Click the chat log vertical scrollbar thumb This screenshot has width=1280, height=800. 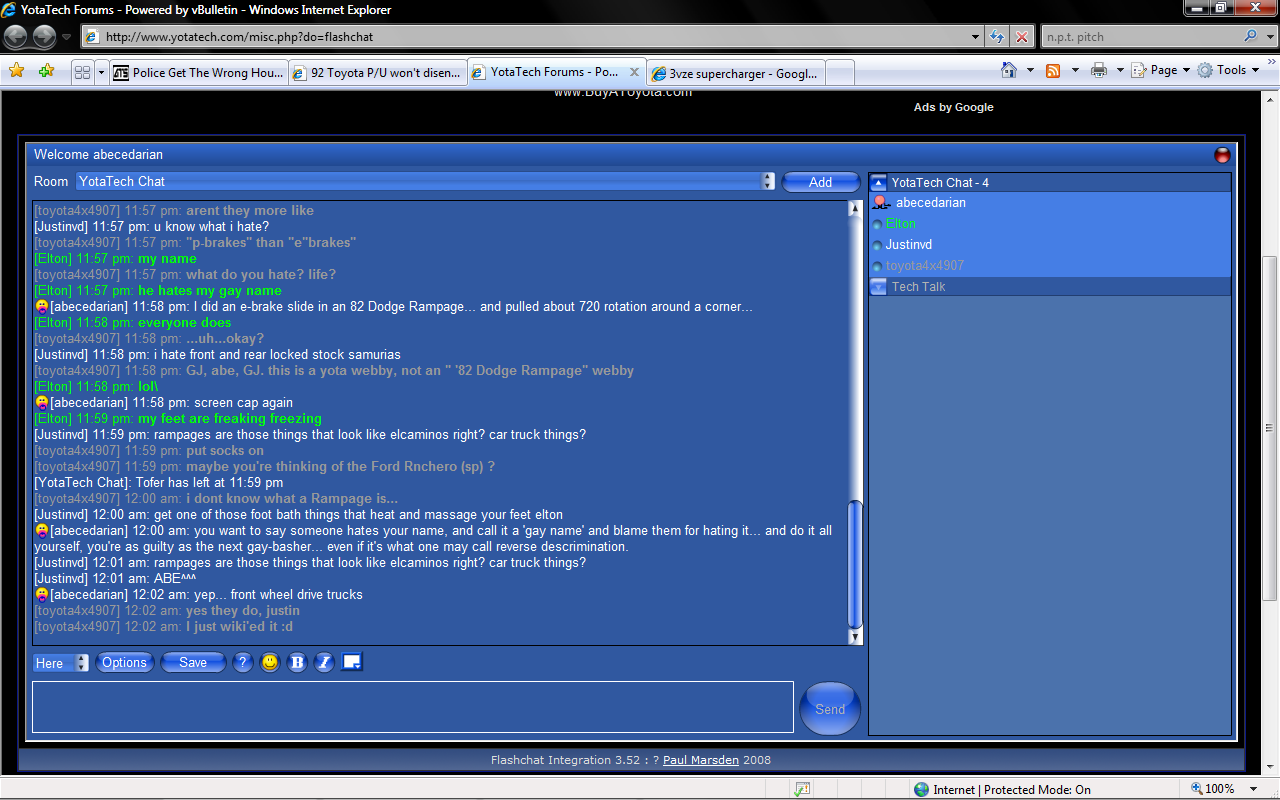[x=855, y=563]
